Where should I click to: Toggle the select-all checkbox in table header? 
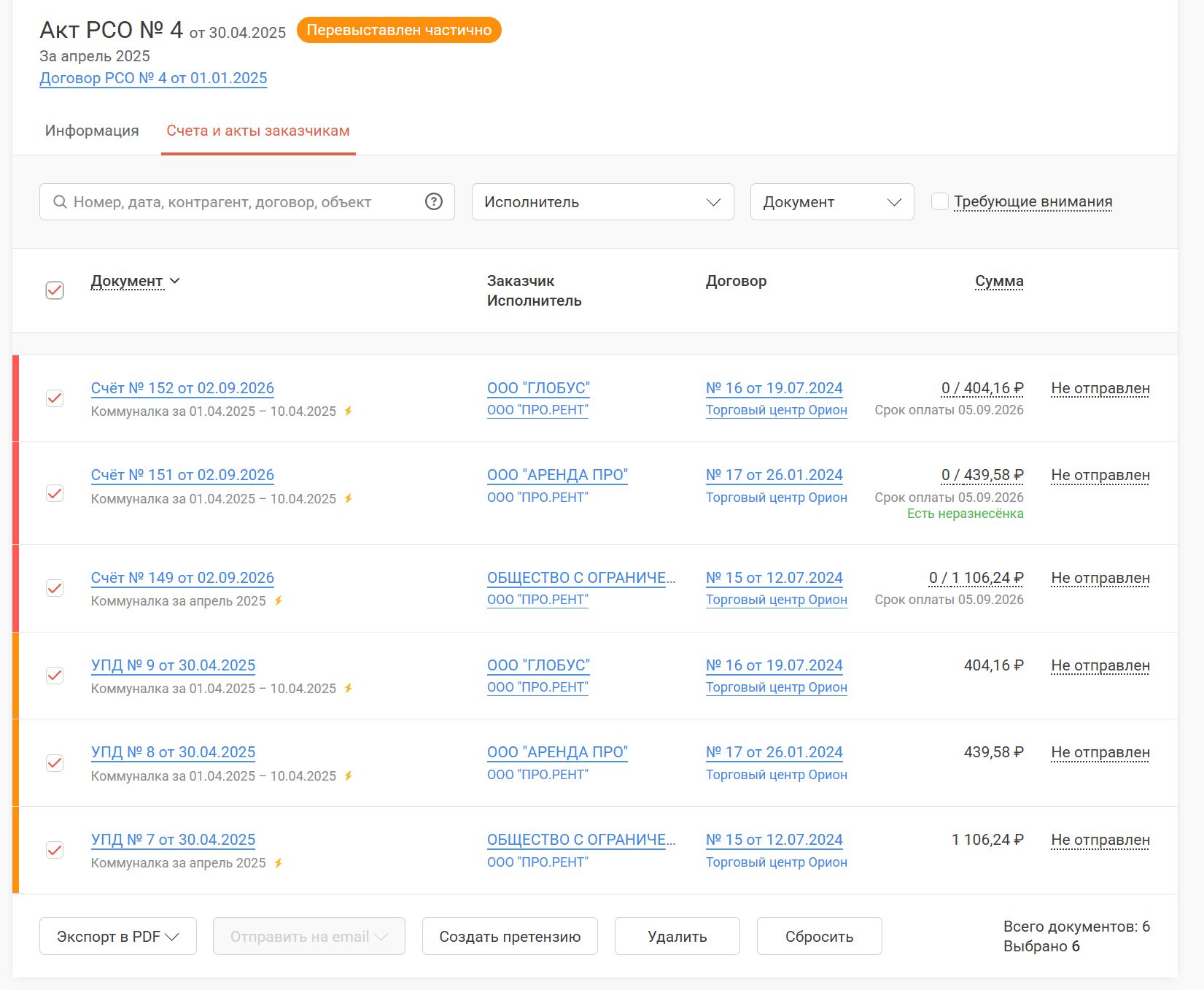[x=55, y=290]
